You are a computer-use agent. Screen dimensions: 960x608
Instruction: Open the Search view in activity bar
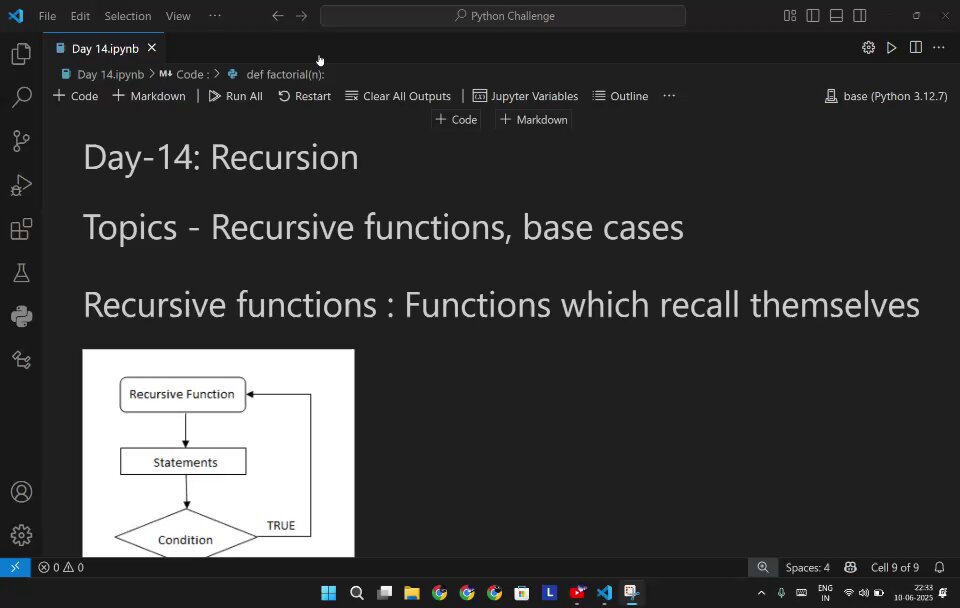(21, 97)
